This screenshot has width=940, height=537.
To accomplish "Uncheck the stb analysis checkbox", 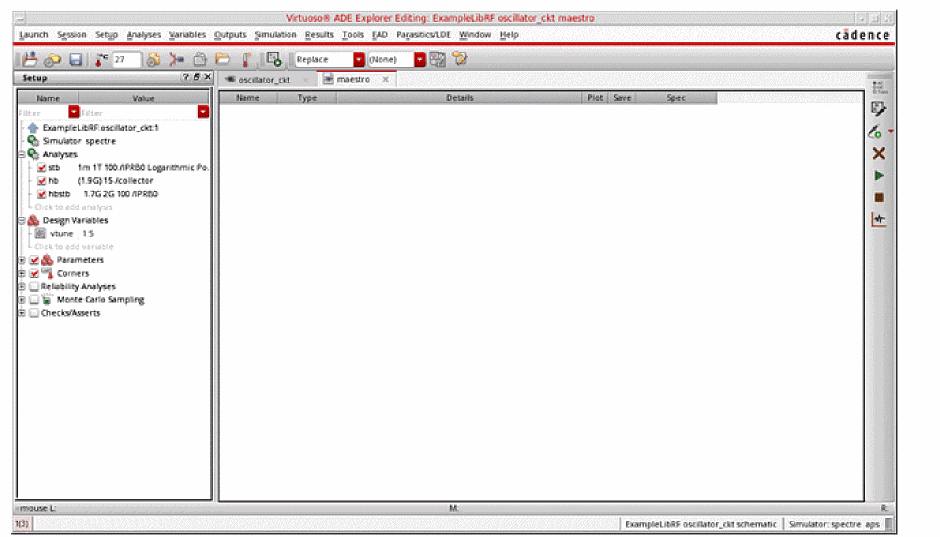I will click(x=41, y=168).
